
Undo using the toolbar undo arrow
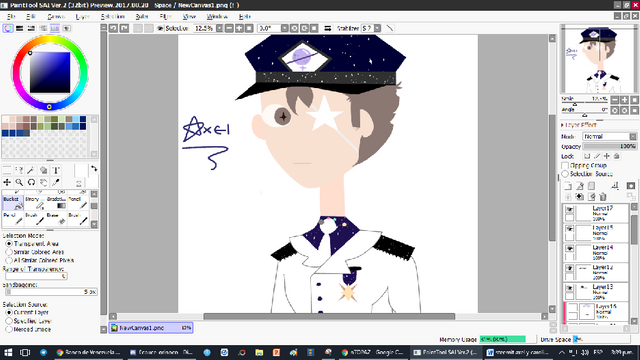113,28
